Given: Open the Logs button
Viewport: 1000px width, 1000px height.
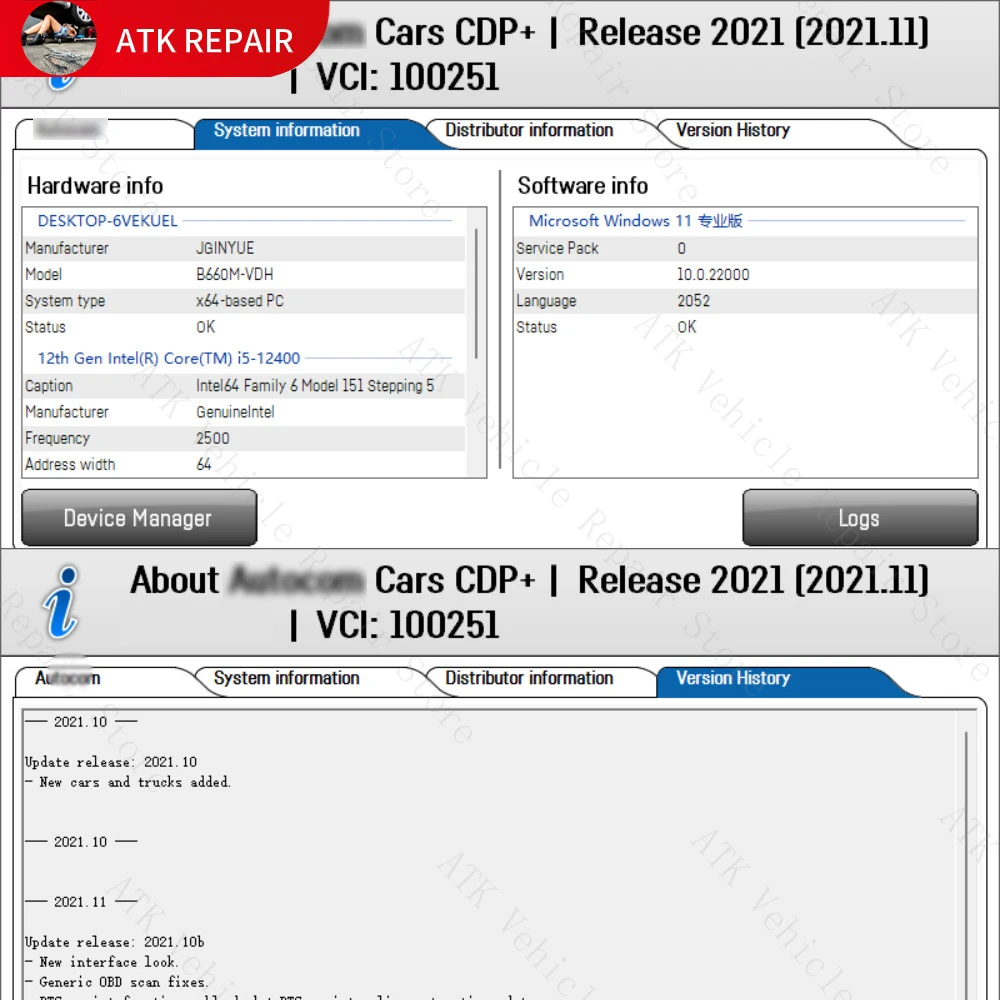Looking at the screenshot, I should click(860, 518).
